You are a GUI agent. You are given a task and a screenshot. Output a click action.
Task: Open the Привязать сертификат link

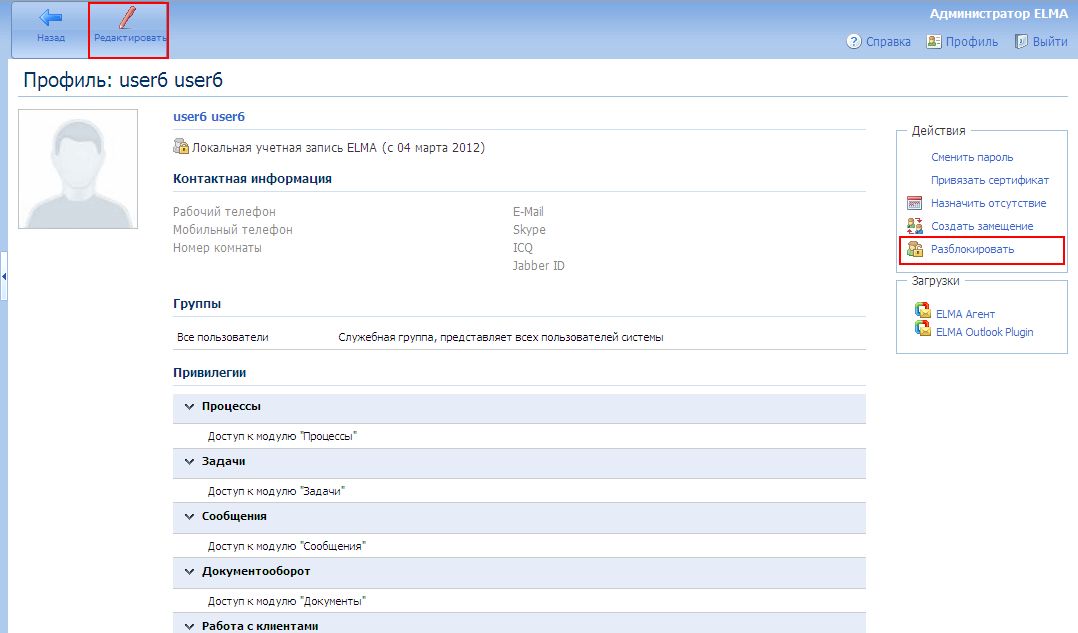click(990, 180)
